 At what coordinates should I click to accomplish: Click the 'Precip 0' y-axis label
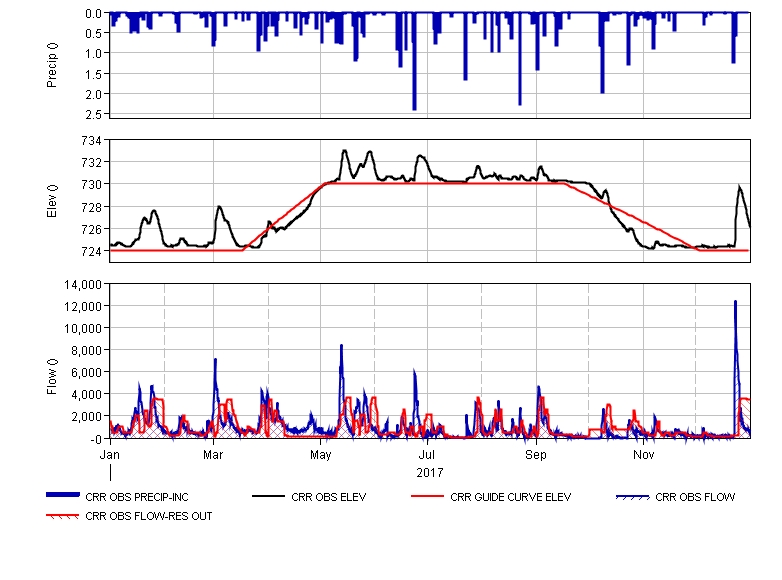click(53, 66)
